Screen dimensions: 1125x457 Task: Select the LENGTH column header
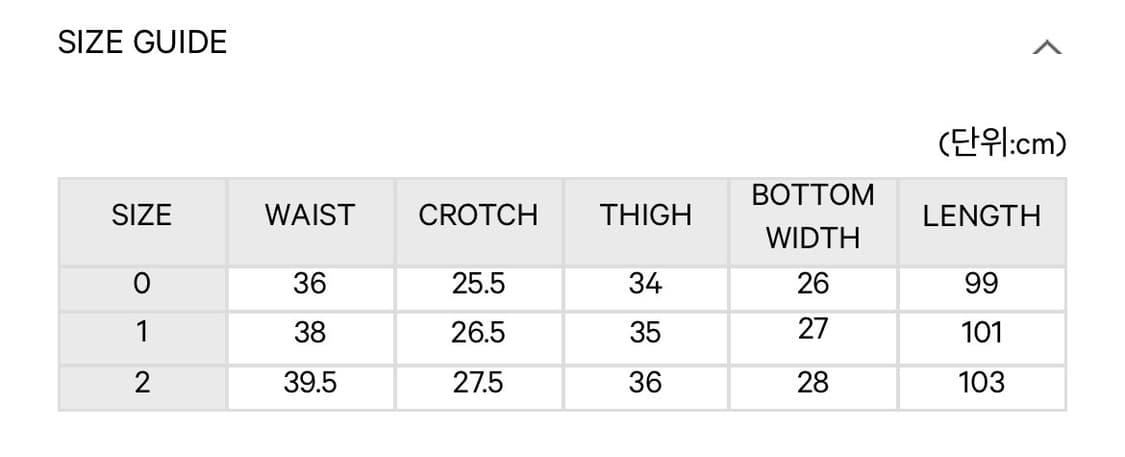pyautogui.click(x=981, y=215)
